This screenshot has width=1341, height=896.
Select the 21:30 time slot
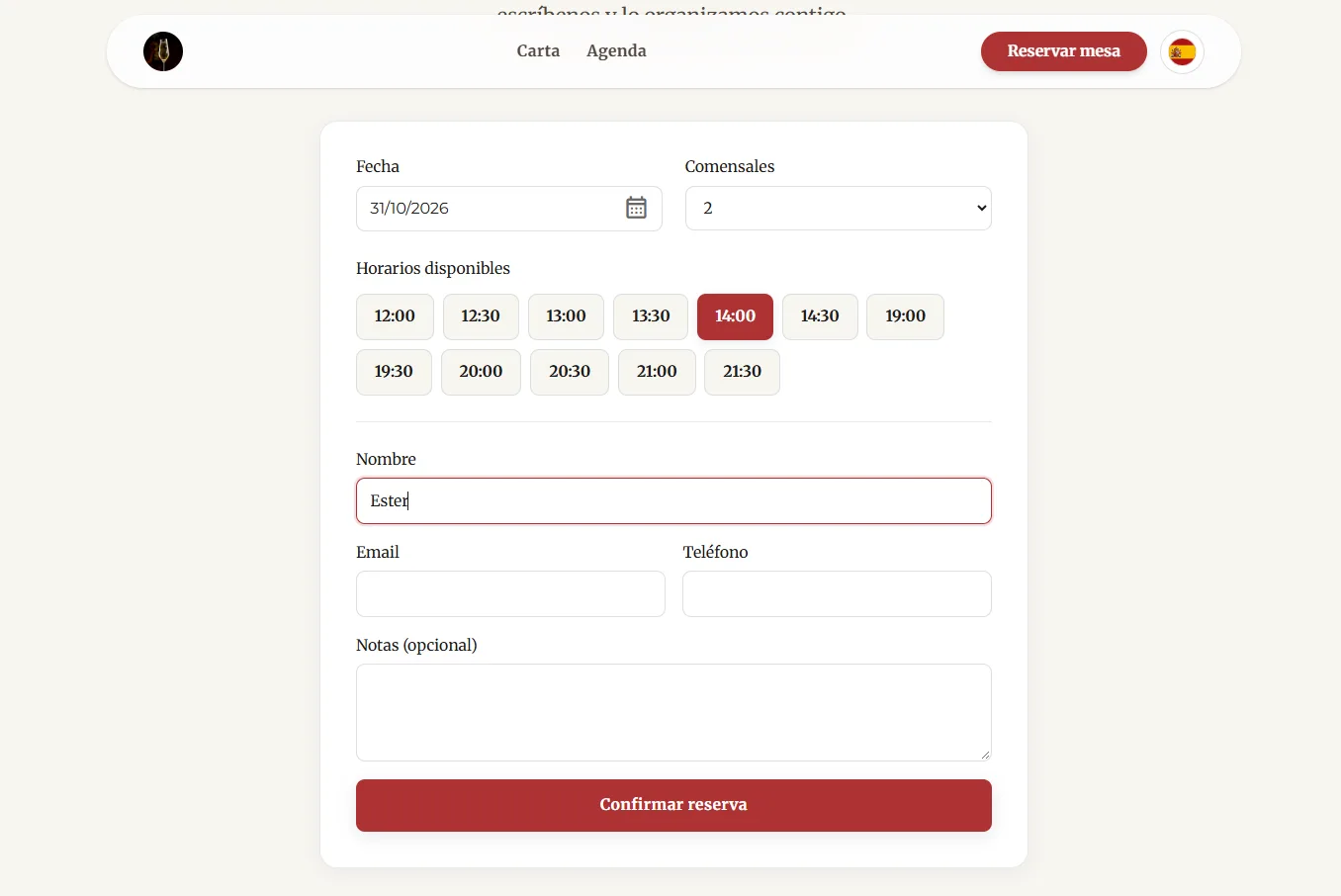coord(742,372)
